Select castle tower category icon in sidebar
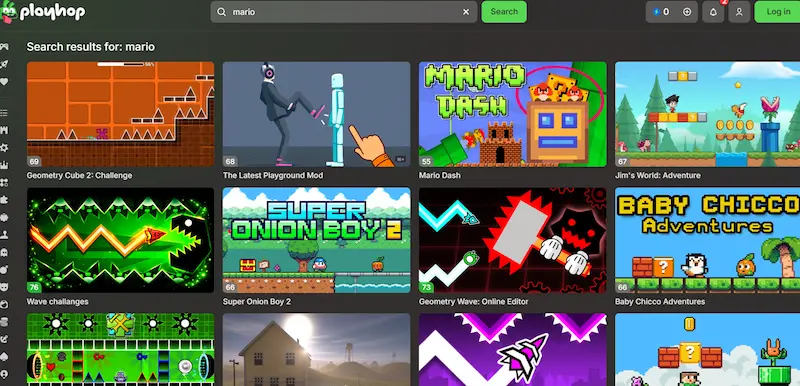Viewport: 800px width, 386px height. (x=4, y=130)
